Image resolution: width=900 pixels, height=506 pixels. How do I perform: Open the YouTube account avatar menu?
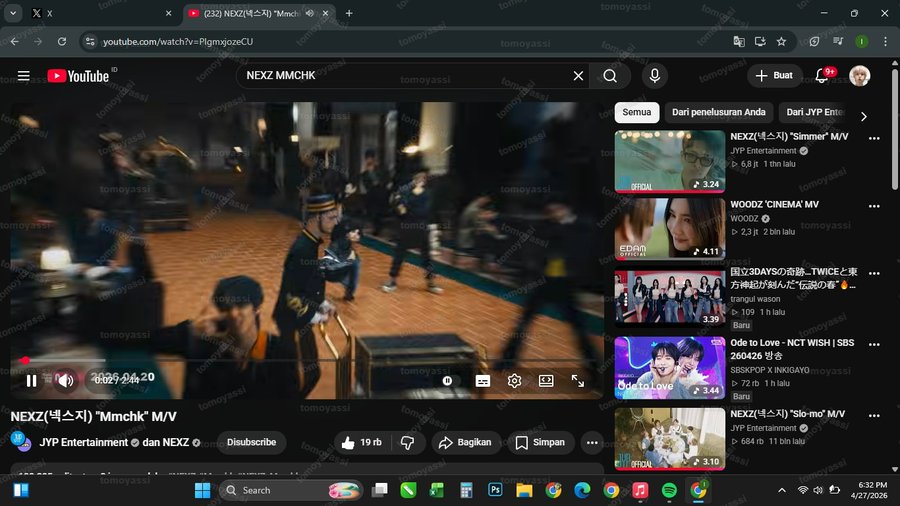859,76
